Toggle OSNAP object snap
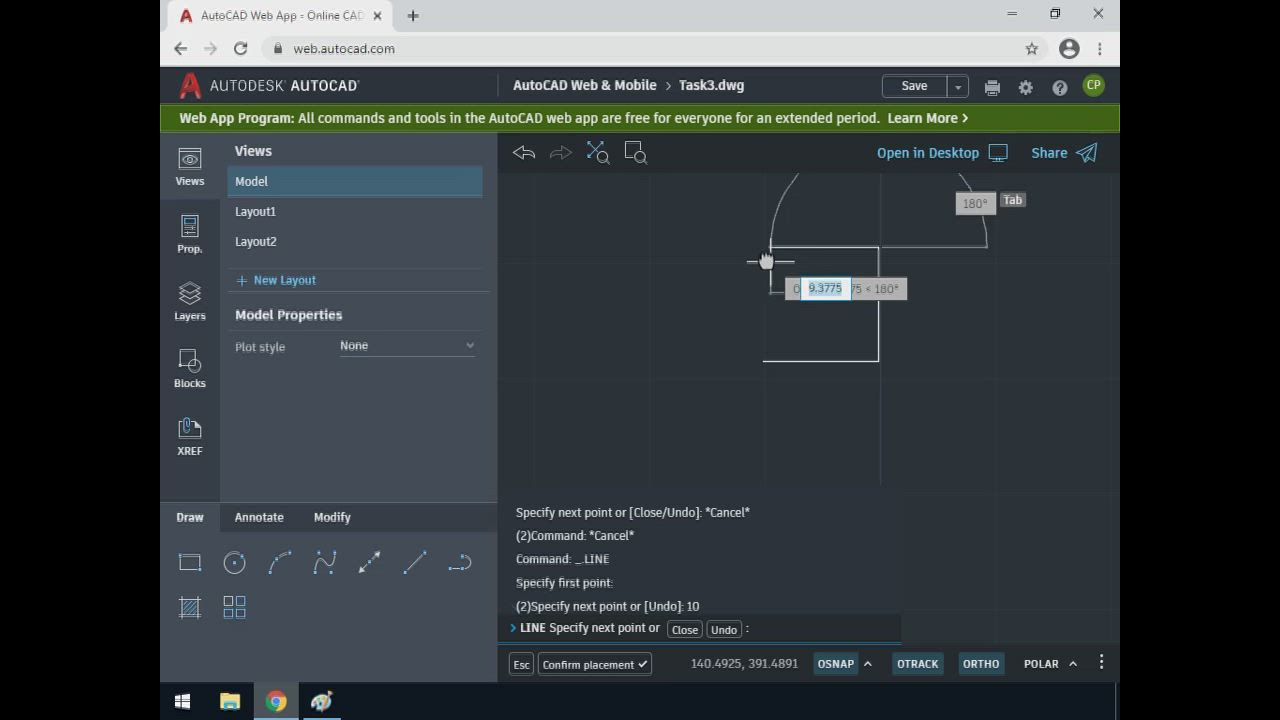The height and width of the screenshot is (720, 1280). 835,664
